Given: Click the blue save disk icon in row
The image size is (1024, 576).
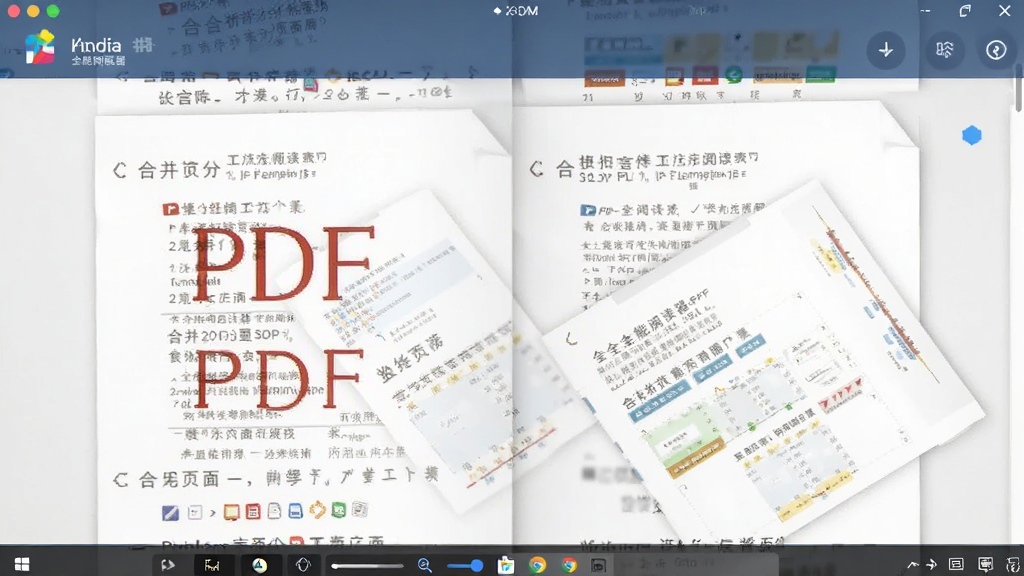Looking at the screenshot, I should (x=295, y=511).
